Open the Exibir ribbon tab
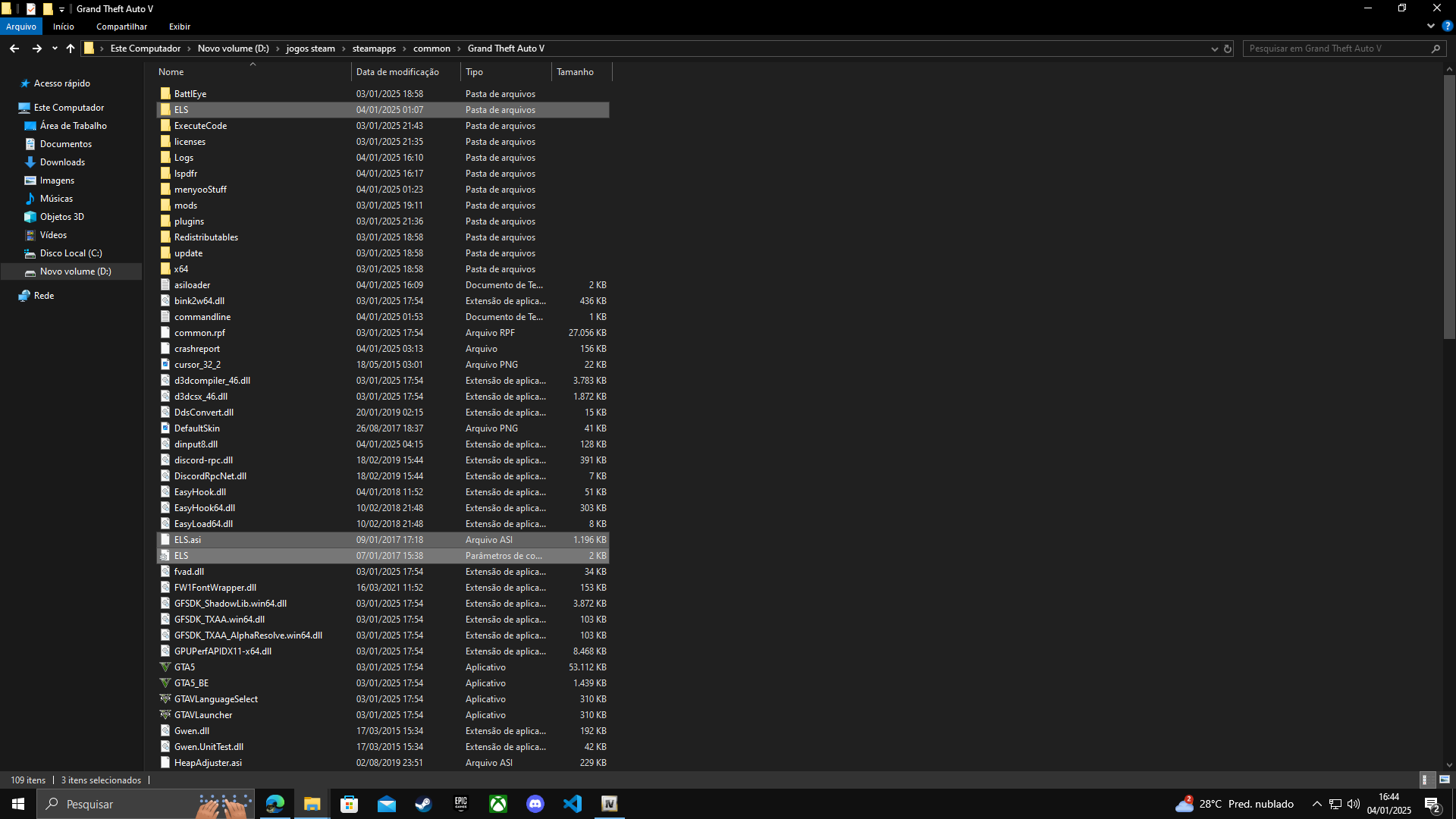 pyautogui.click(x=180, y=27)
